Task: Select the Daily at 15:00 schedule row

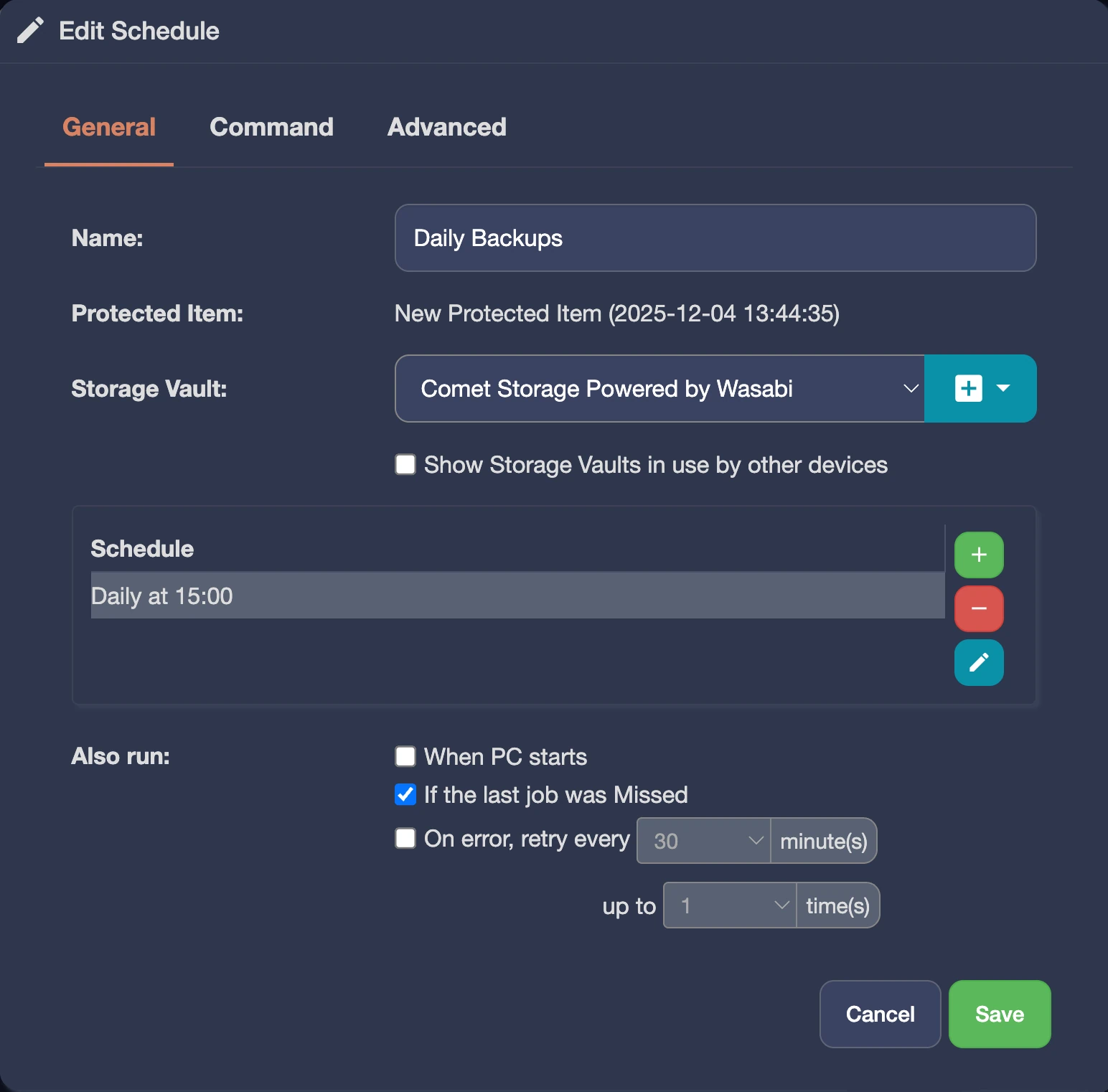Action: coord(517,596)
